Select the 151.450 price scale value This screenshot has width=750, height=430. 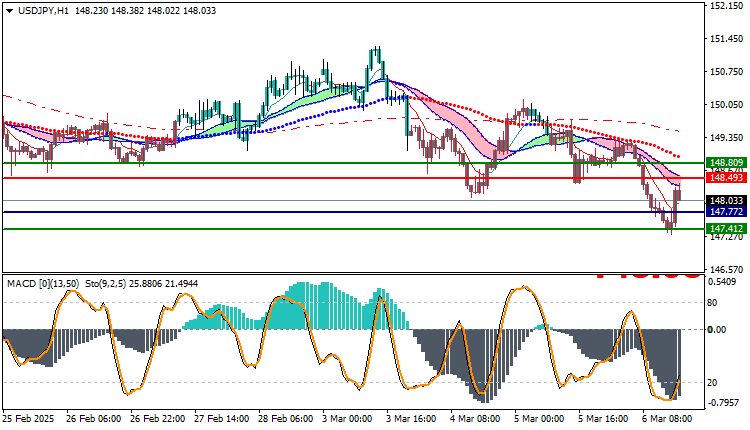point(727,39)
